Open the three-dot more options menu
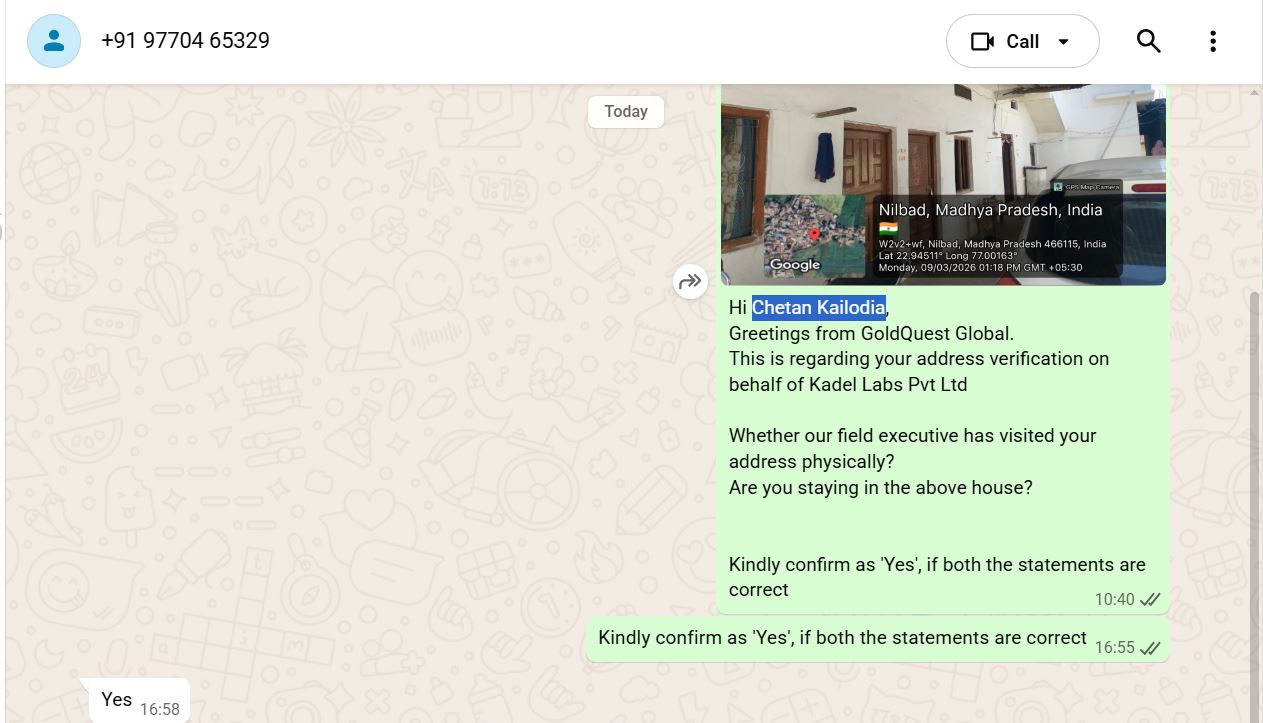 (1212, 41)
